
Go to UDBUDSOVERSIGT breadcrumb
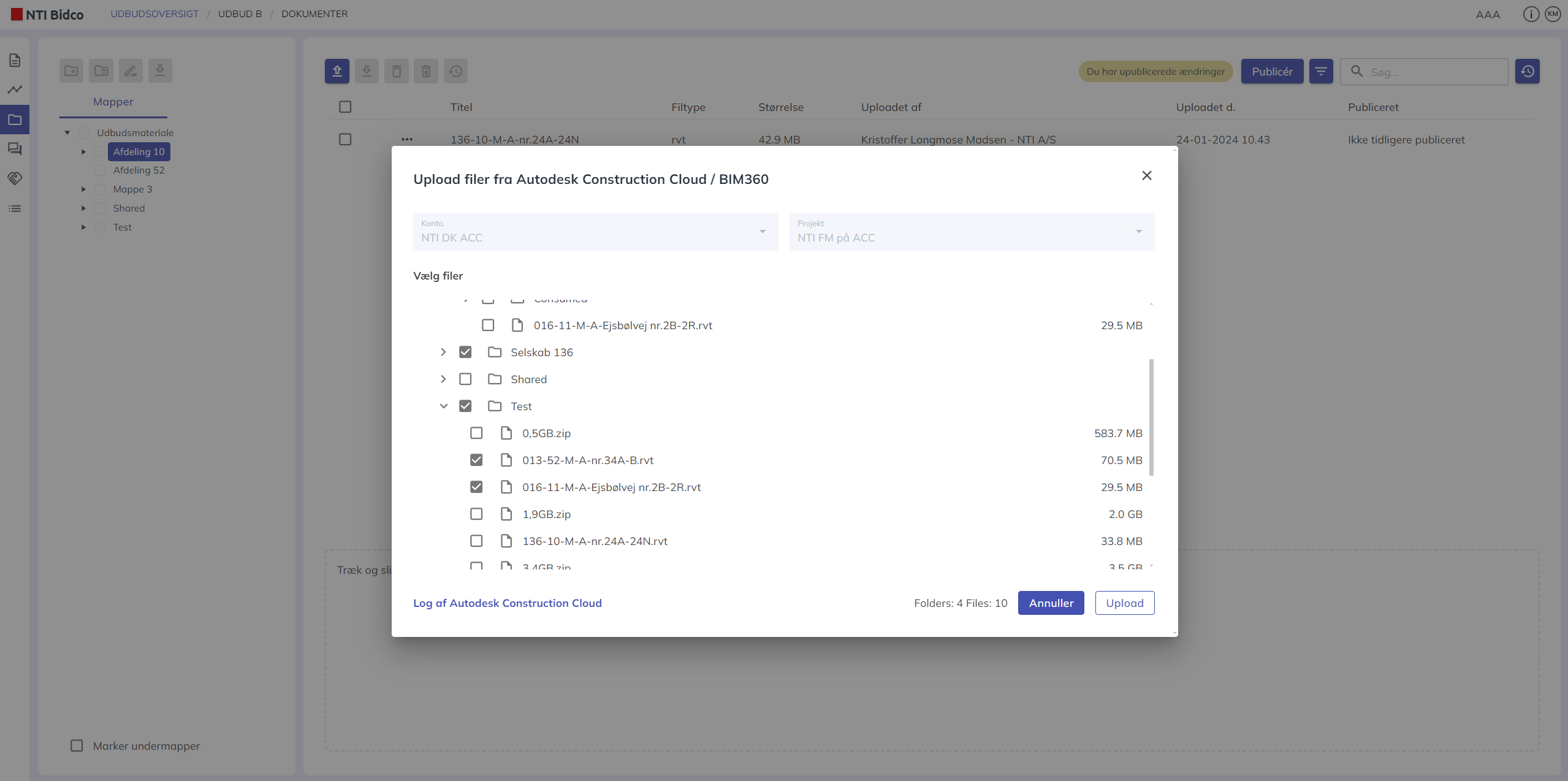(x=154, y=13)
